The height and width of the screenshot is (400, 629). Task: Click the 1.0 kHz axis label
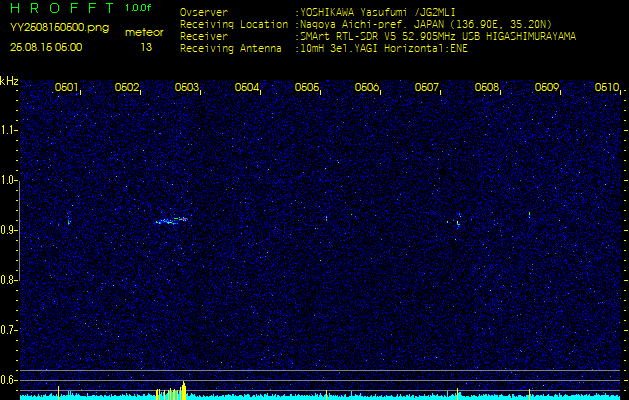(8, 180)
